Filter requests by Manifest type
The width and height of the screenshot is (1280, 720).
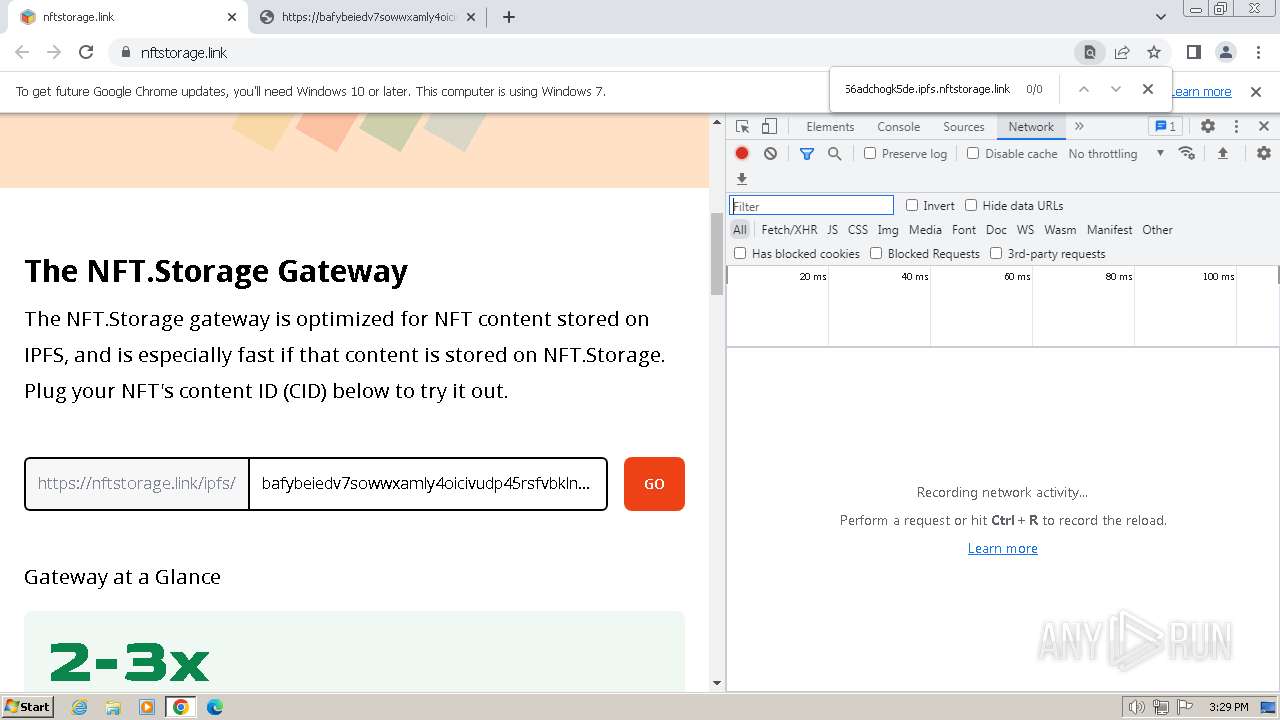coord(1110,230)
